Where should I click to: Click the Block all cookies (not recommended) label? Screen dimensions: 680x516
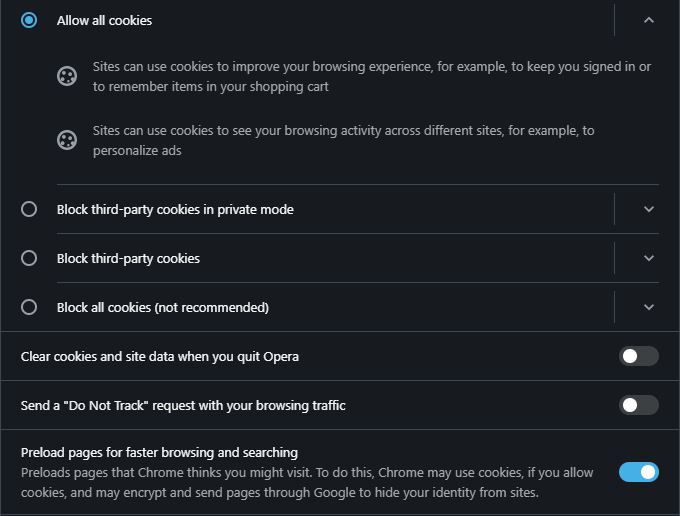click(x=162, y=307)
